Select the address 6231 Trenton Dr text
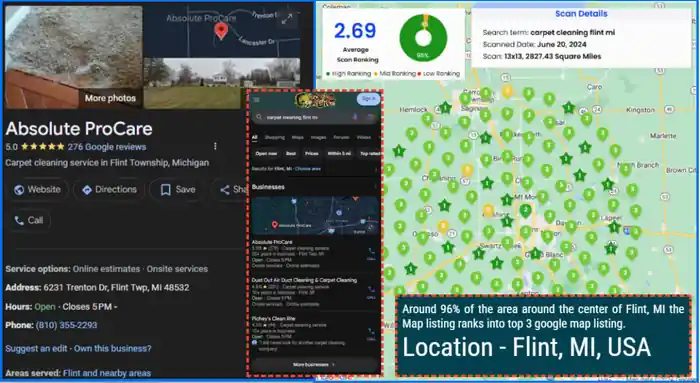700x383 pixels. coord(116,287)
